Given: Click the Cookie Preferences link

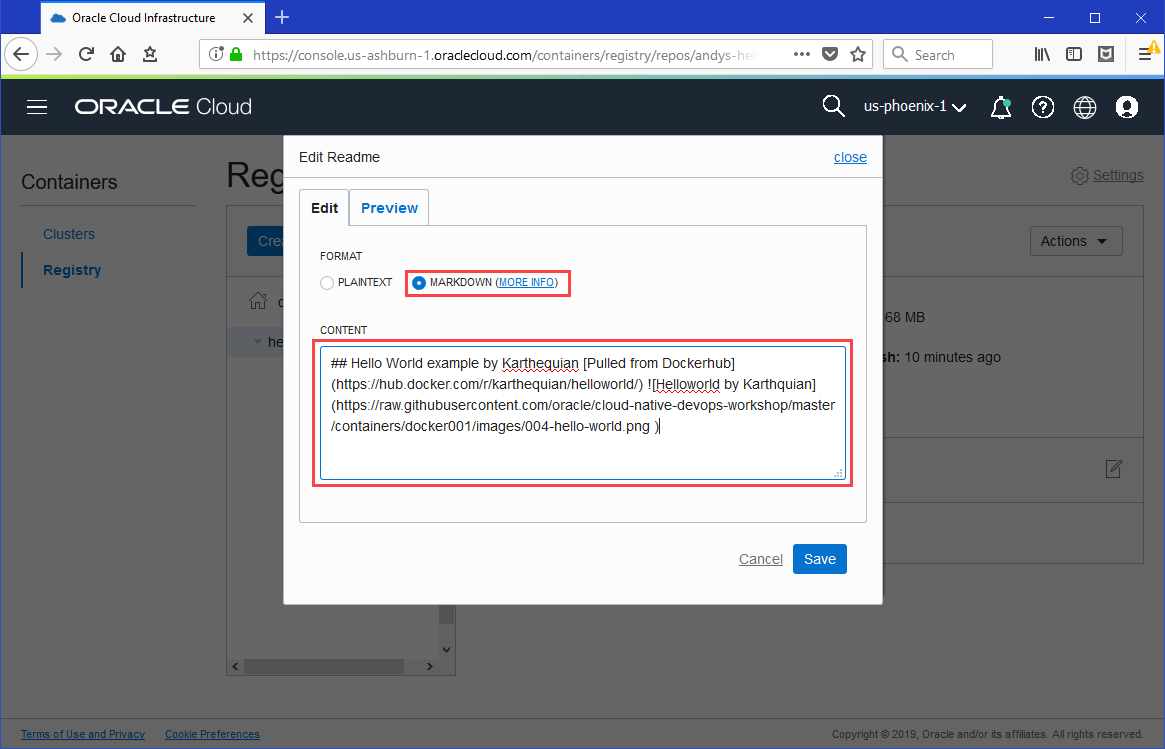Looking at the screenshot, I should [x=212, y=734].
